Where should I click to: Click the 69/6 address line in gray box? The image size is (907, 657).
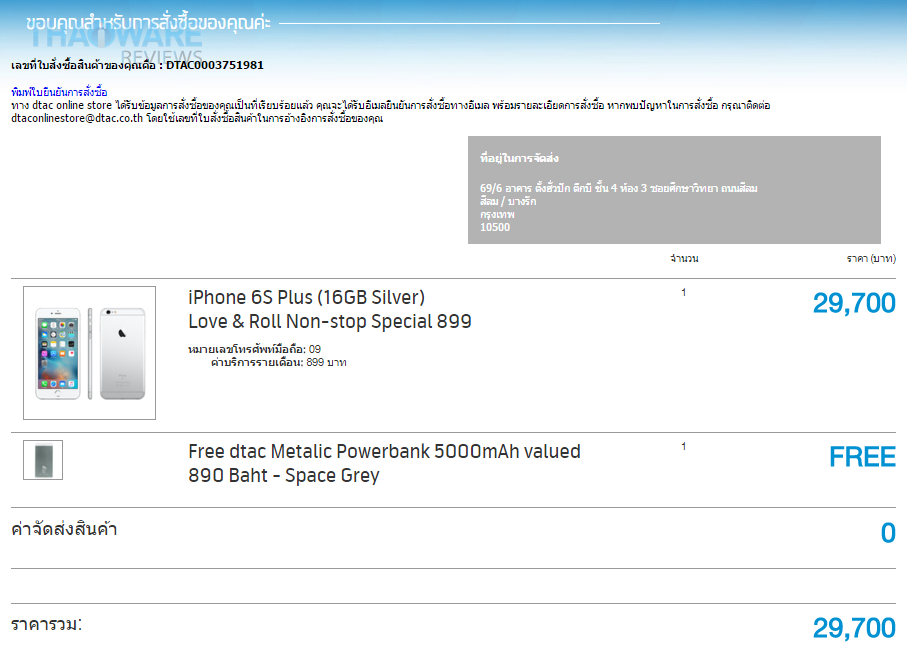[618, 188]
